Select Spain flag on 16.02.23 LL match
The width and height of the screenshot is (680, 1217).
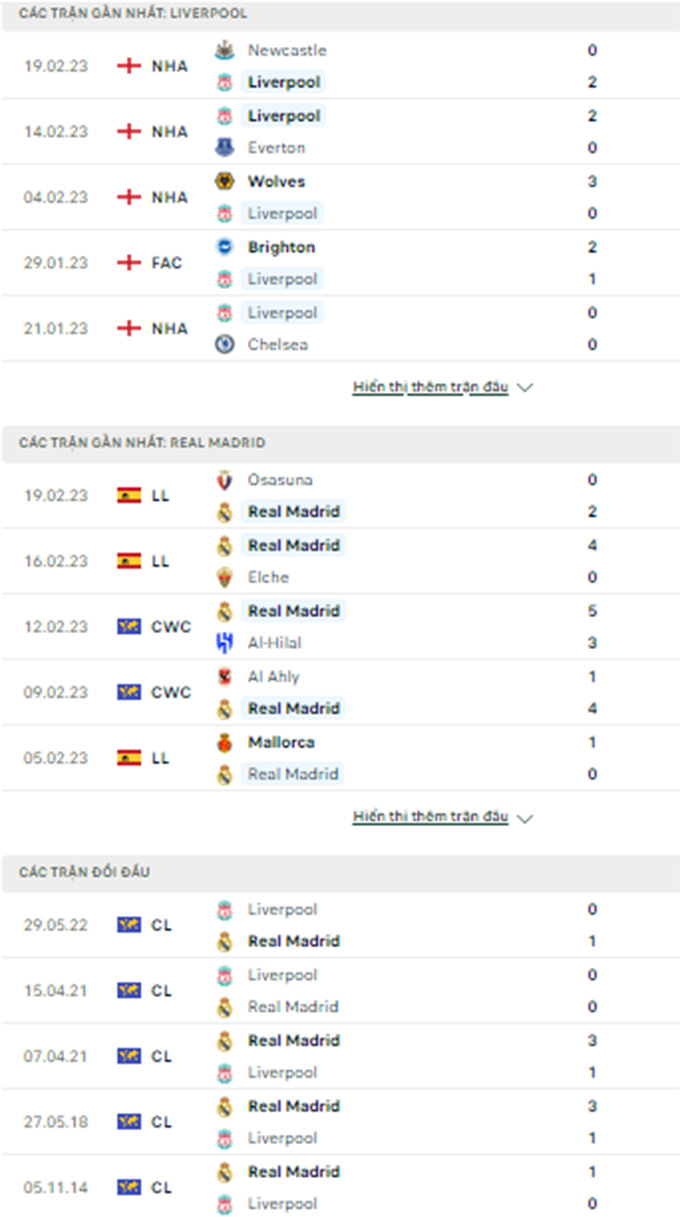(x=129, y=561)
